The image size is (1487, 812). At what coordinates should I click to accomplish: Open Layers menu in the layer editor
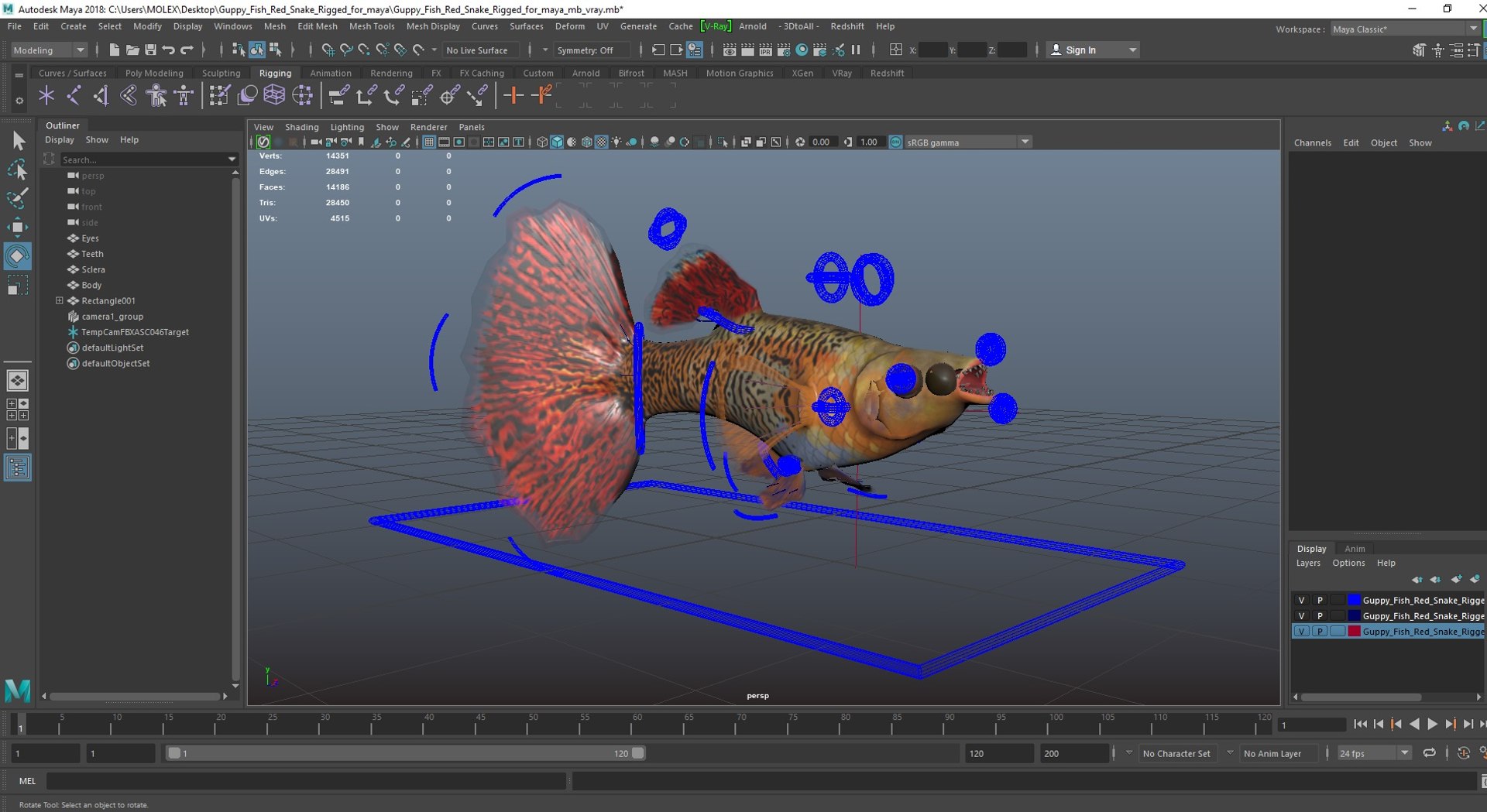(1308, 564)
